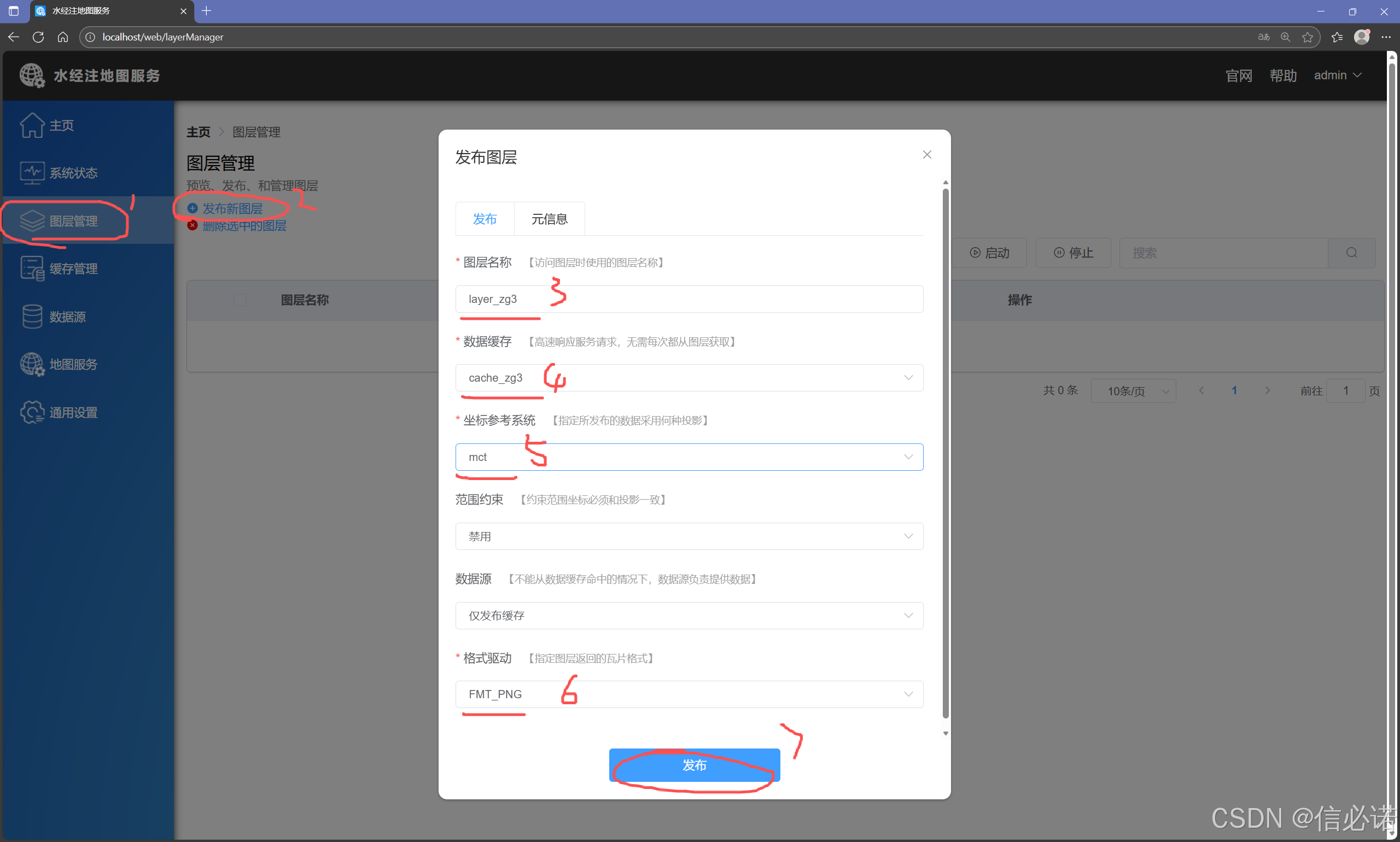Click the 发布 publish button
The image size is (1400, 842).
pyautogui.click(x=693, y=765)
